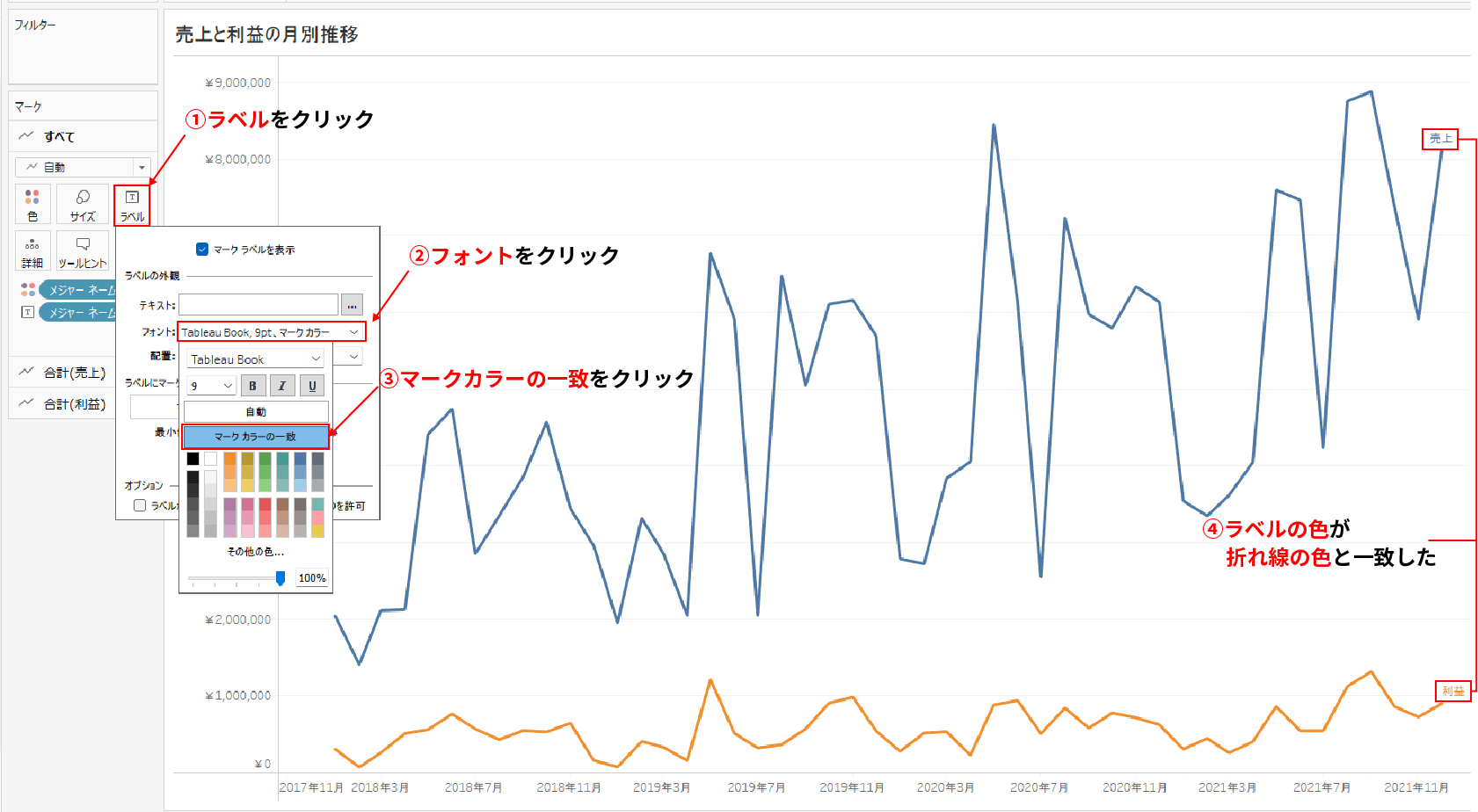Click マーク カラーの一致 button

256,437
